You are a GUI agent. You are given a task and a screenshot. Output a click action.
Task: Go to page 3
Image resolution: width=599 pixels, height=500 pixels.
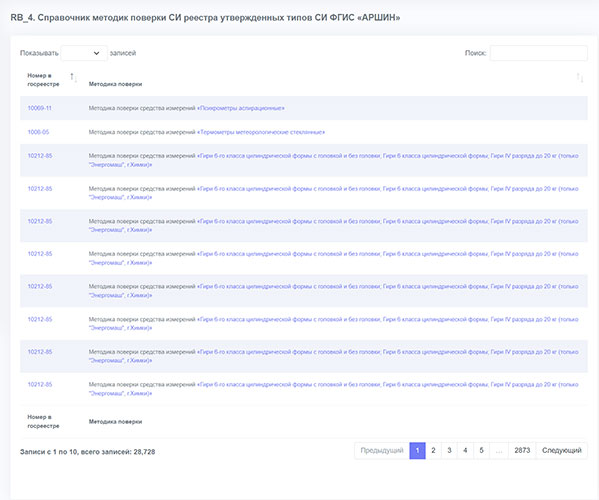449,450
